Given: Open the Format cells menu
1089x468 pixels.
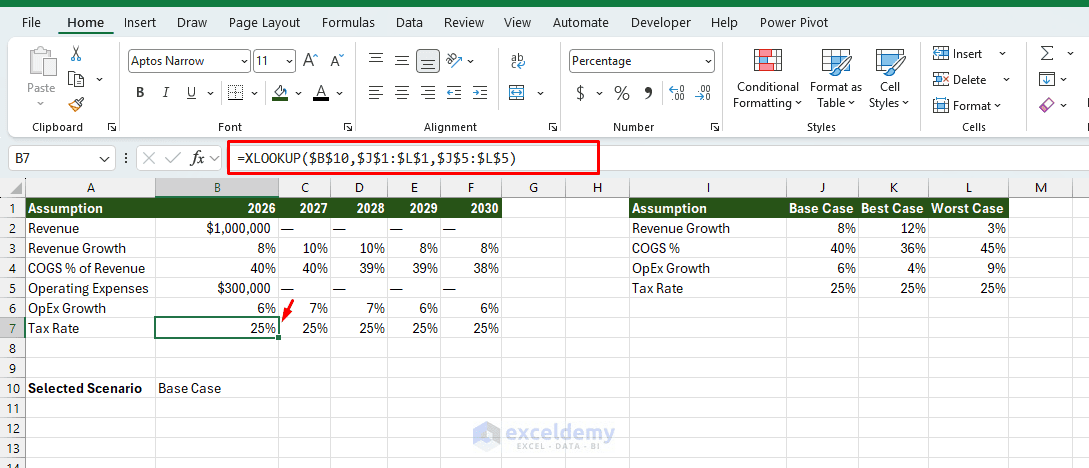Looking at the screenshot, I should (967, 106).
